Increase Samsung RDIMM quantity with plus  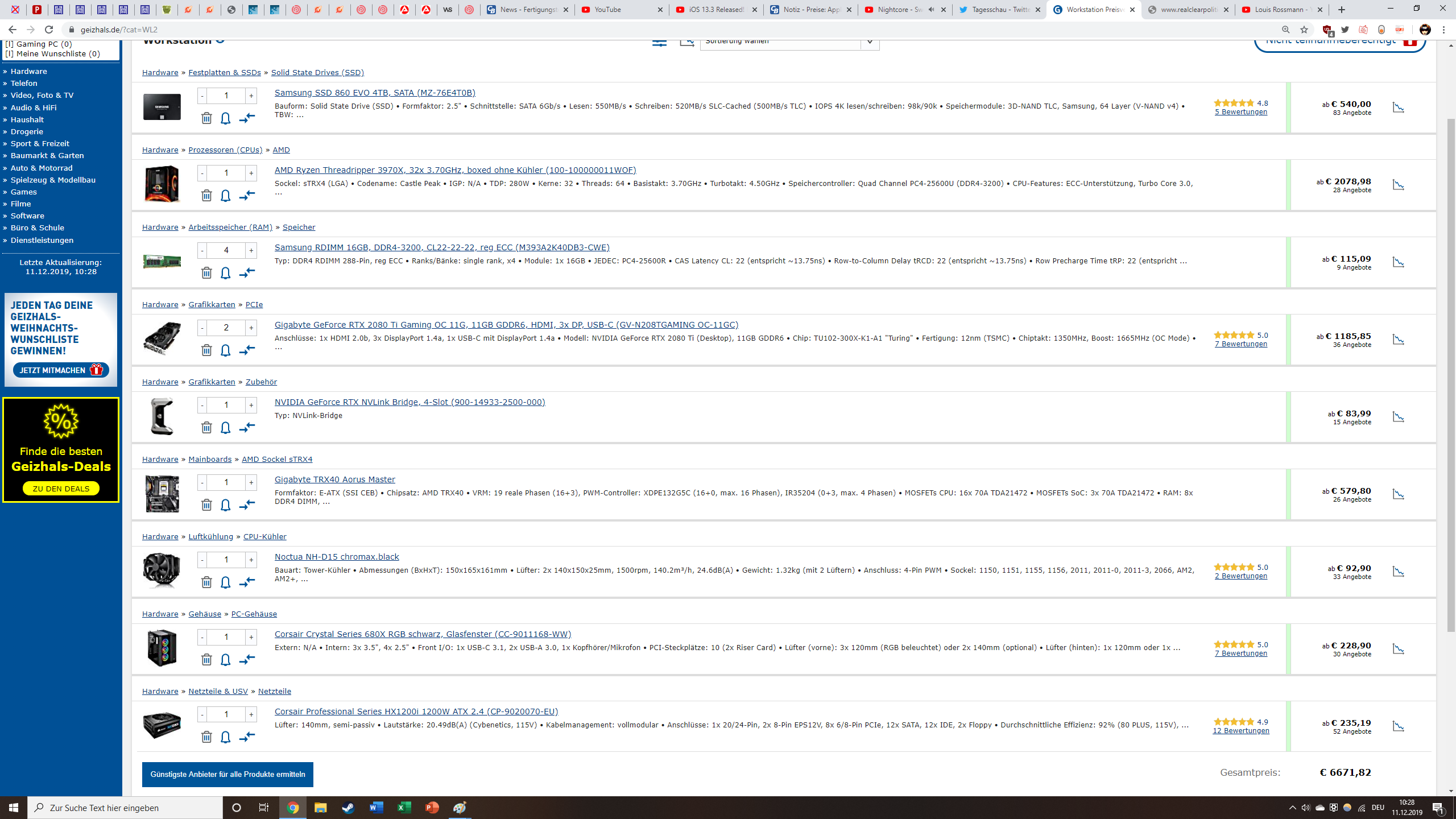[x=251, y=250]
